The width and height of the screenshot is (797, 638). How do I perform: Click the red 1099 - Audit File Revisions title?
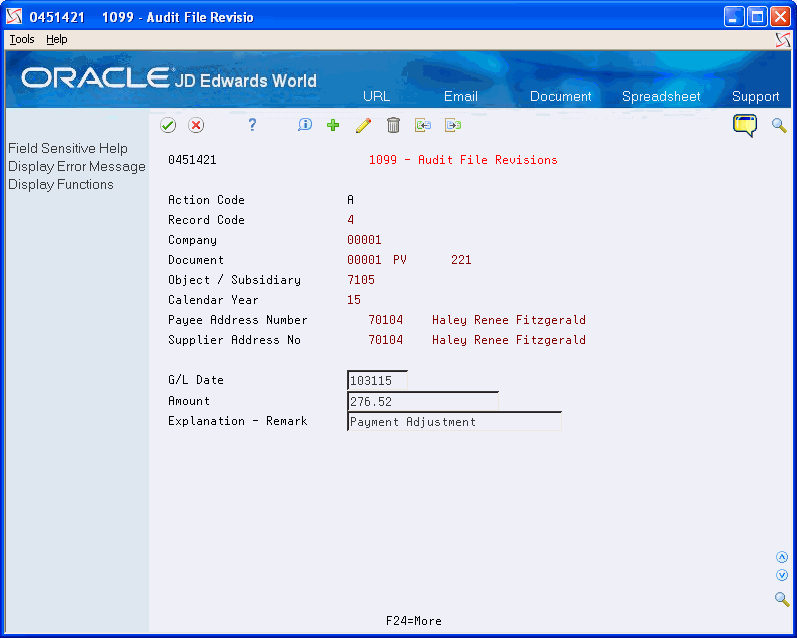pyautogui.click(x=463, y=160)
